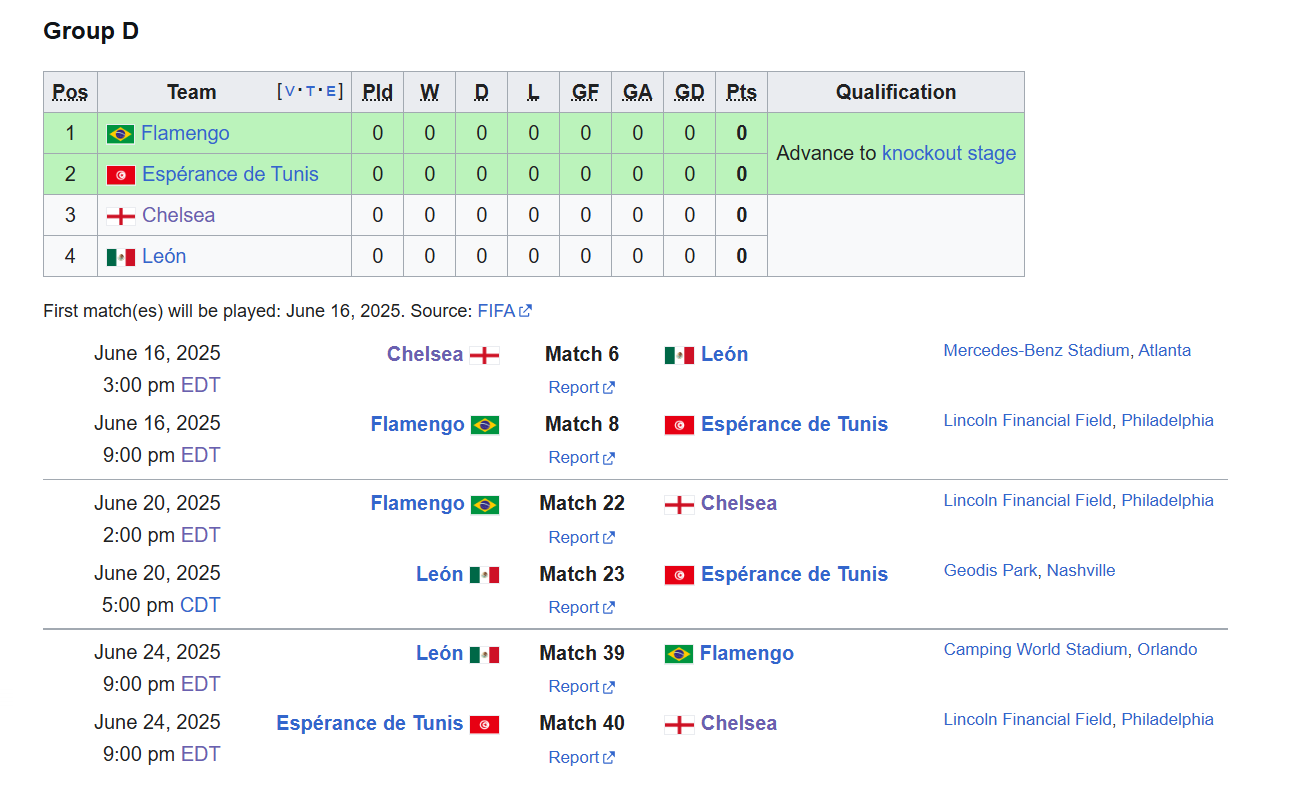Open Match 6 Report link
Viewport: 1292px width, 786px height.
point(574,387)
